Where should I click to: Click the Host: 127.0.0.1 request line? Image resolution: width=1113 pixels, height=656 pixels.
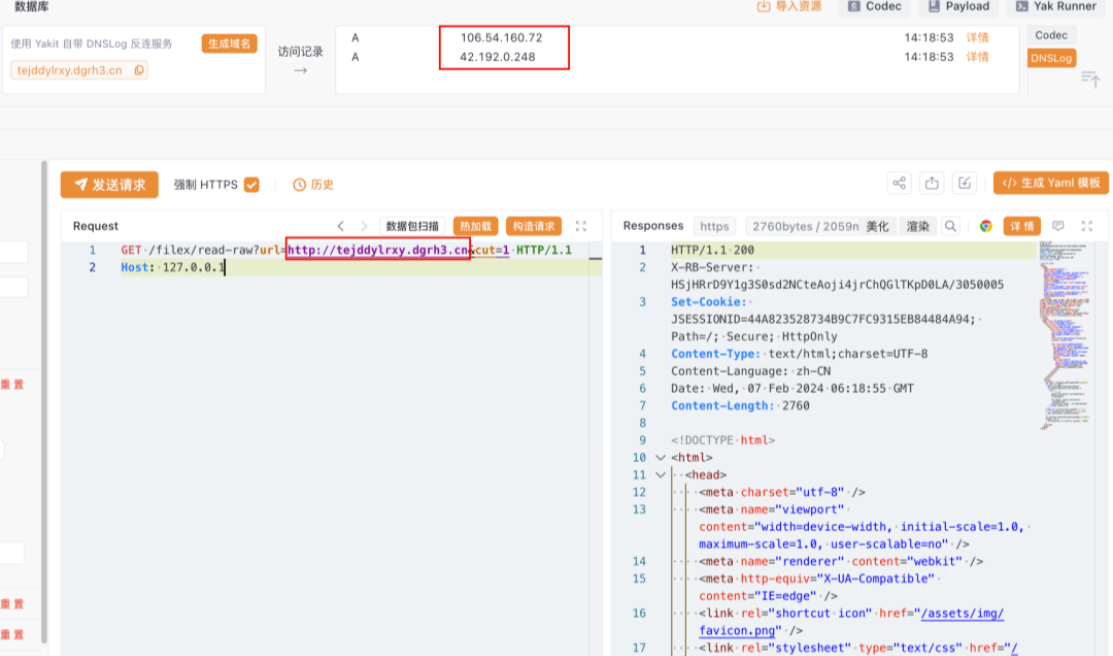[x=172, y=268]
